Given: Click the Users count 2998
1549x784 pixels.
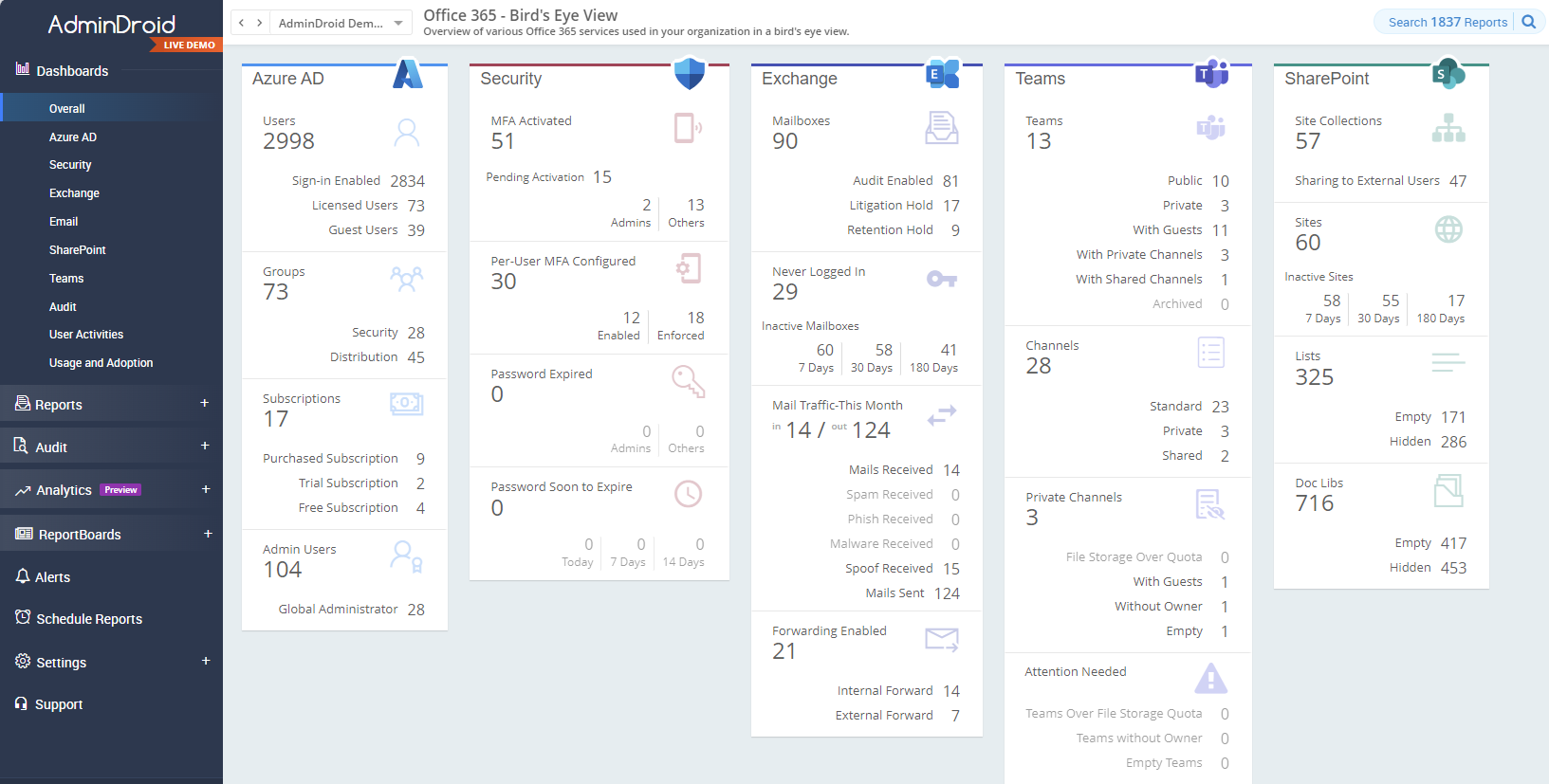Looking at the screenshot, I should click(x=288, y=141).
